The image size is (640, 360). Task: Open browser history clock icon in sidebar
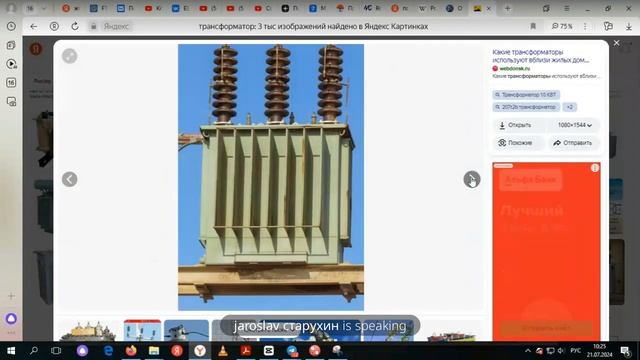(x=11, y=26)
